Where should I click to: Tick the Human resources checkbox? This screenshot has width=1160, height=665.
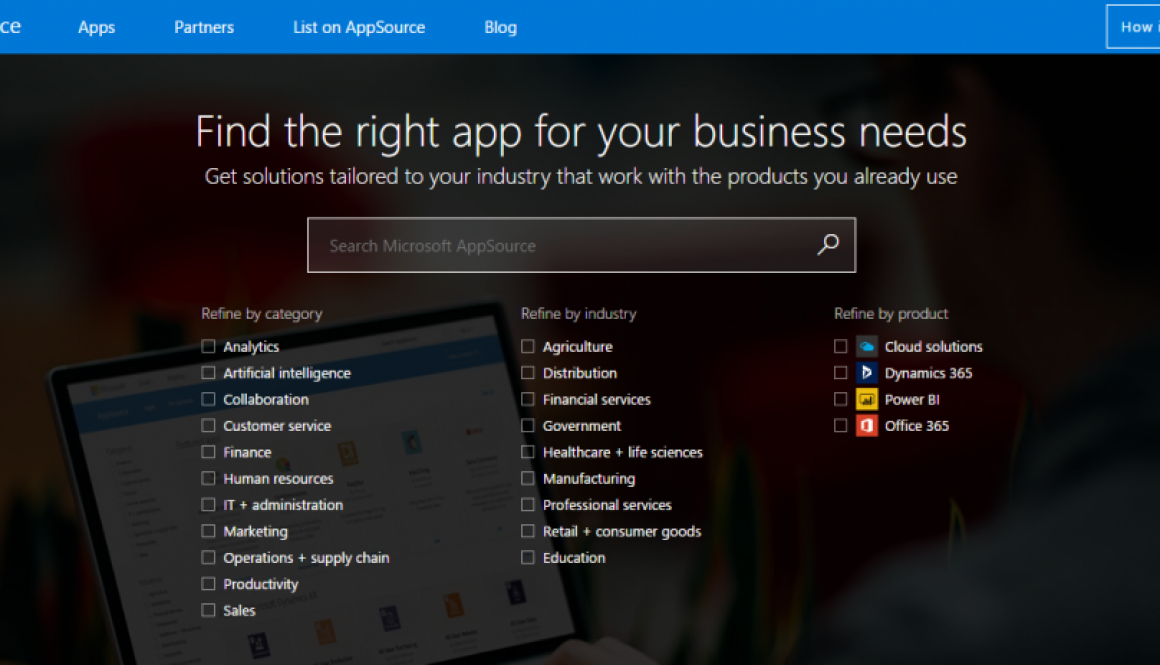click(209, 479)
